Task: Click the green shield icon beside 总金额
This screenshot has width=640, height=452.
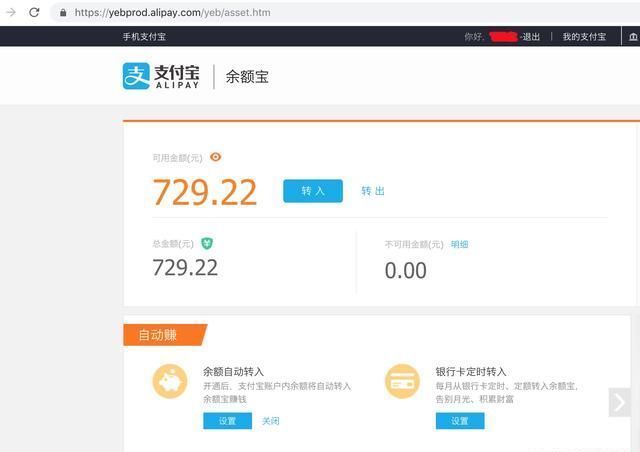Action: click(207, 243)
